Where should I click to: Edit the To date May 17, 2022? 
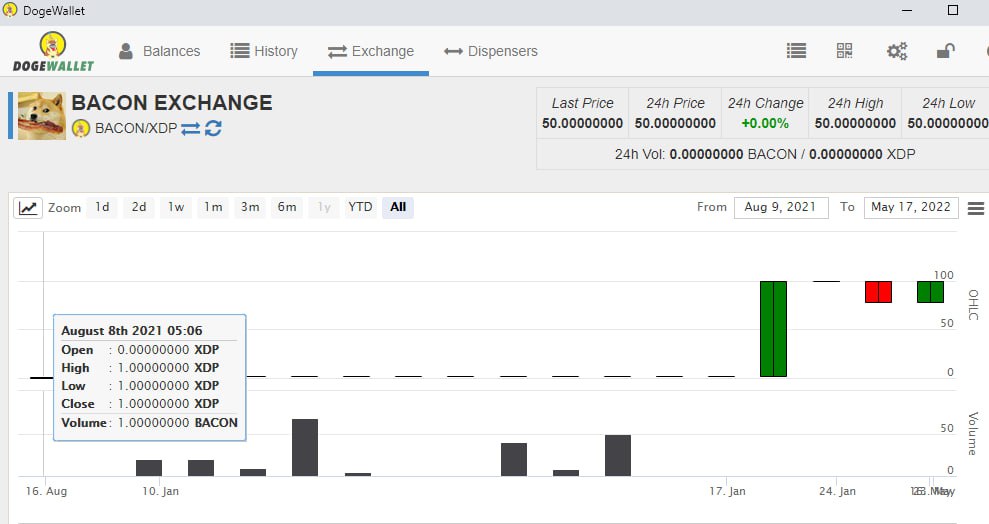[x=911, y=207]
